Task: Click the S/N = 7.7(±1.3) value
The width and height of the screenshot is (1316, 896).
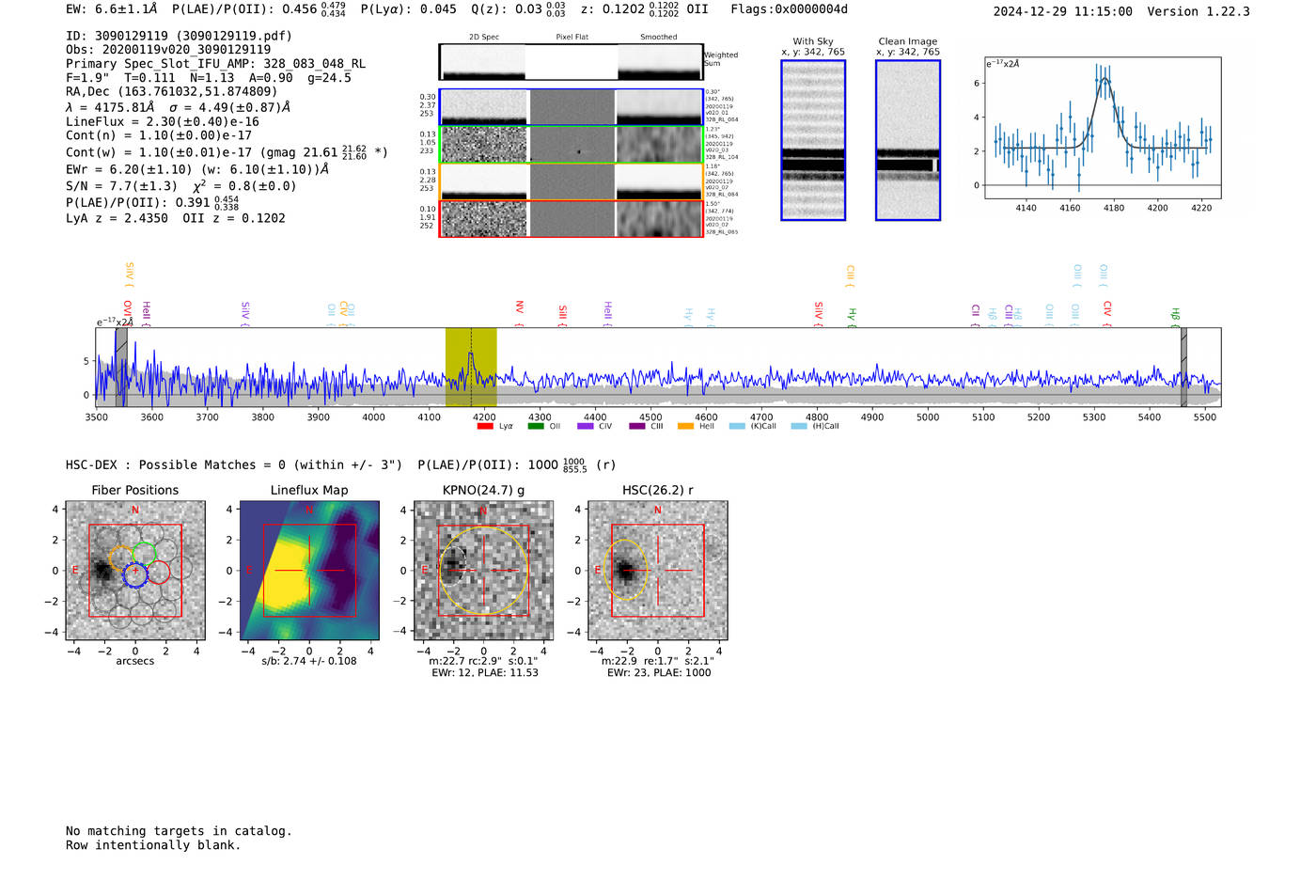Action: [121, 186]
